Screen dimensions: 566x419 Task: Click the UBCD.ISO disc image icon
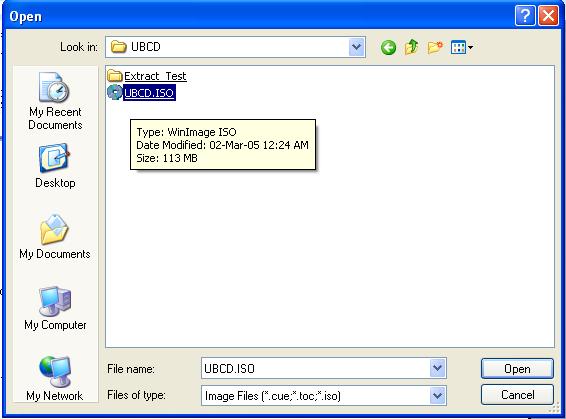tap(115, 92)
